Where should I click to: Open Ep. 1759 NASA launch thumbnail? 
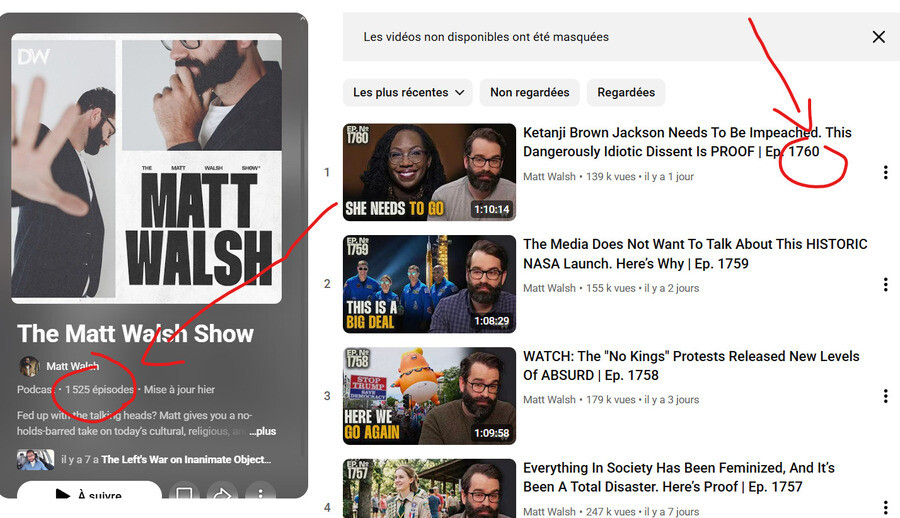[x=429, y=284]
